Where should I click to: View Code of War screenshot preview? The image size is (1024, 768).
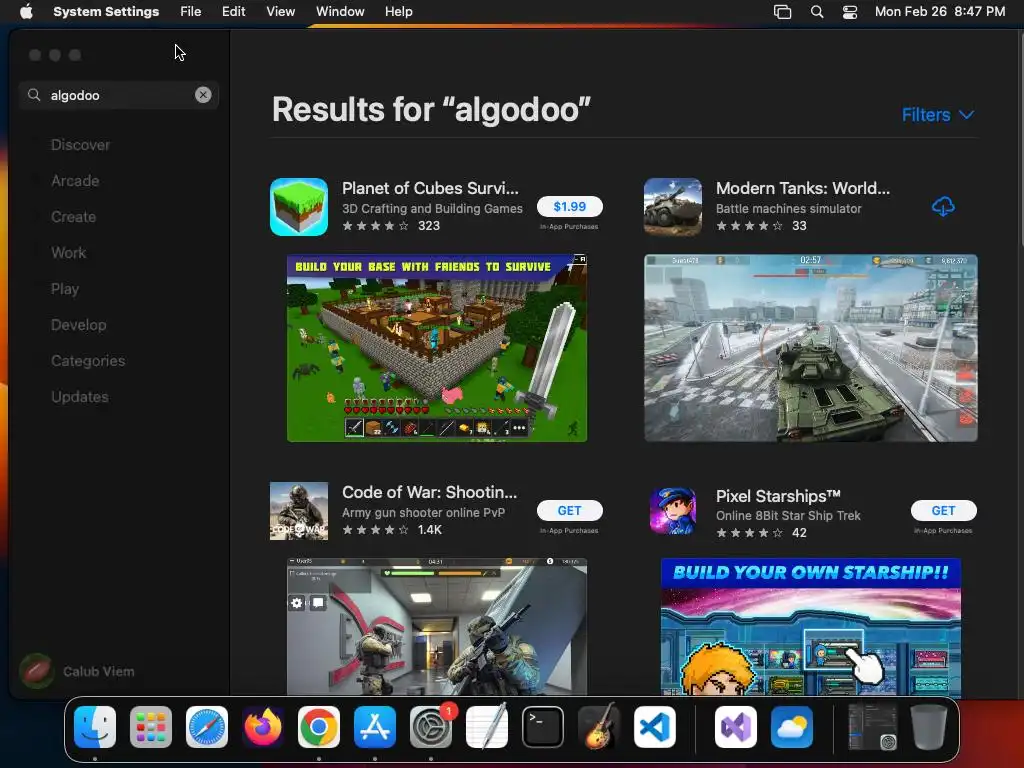click(437, 626)
